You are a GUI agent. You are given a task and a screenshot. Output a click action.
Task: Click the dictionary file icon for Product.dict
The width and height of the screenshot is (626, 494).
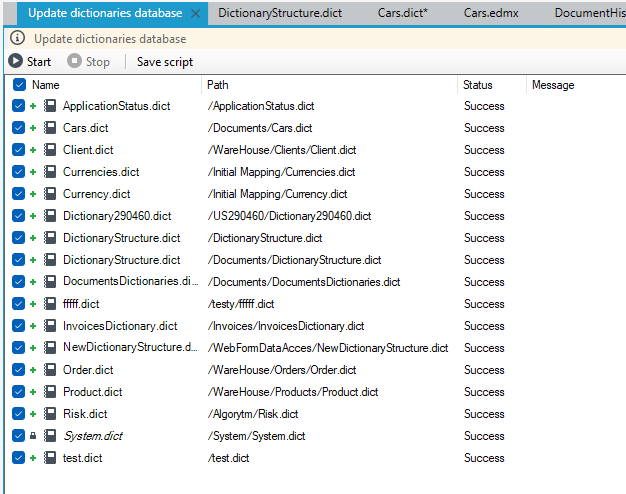50,392
